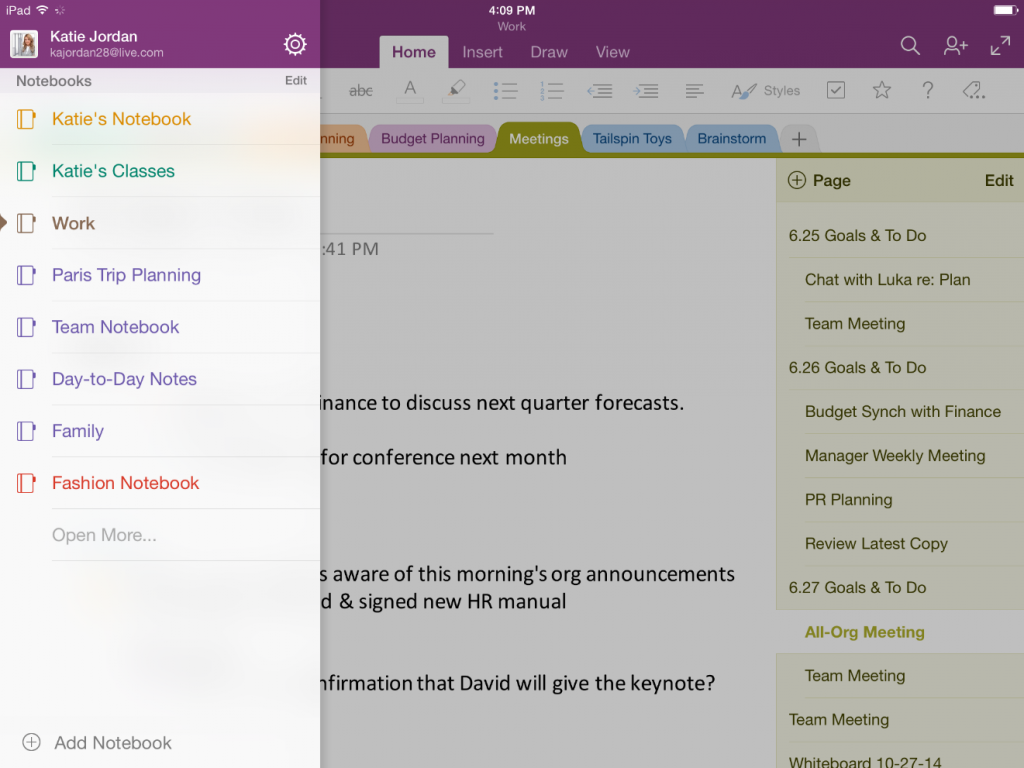Insert a numbered list

click(x=553, y=90)
